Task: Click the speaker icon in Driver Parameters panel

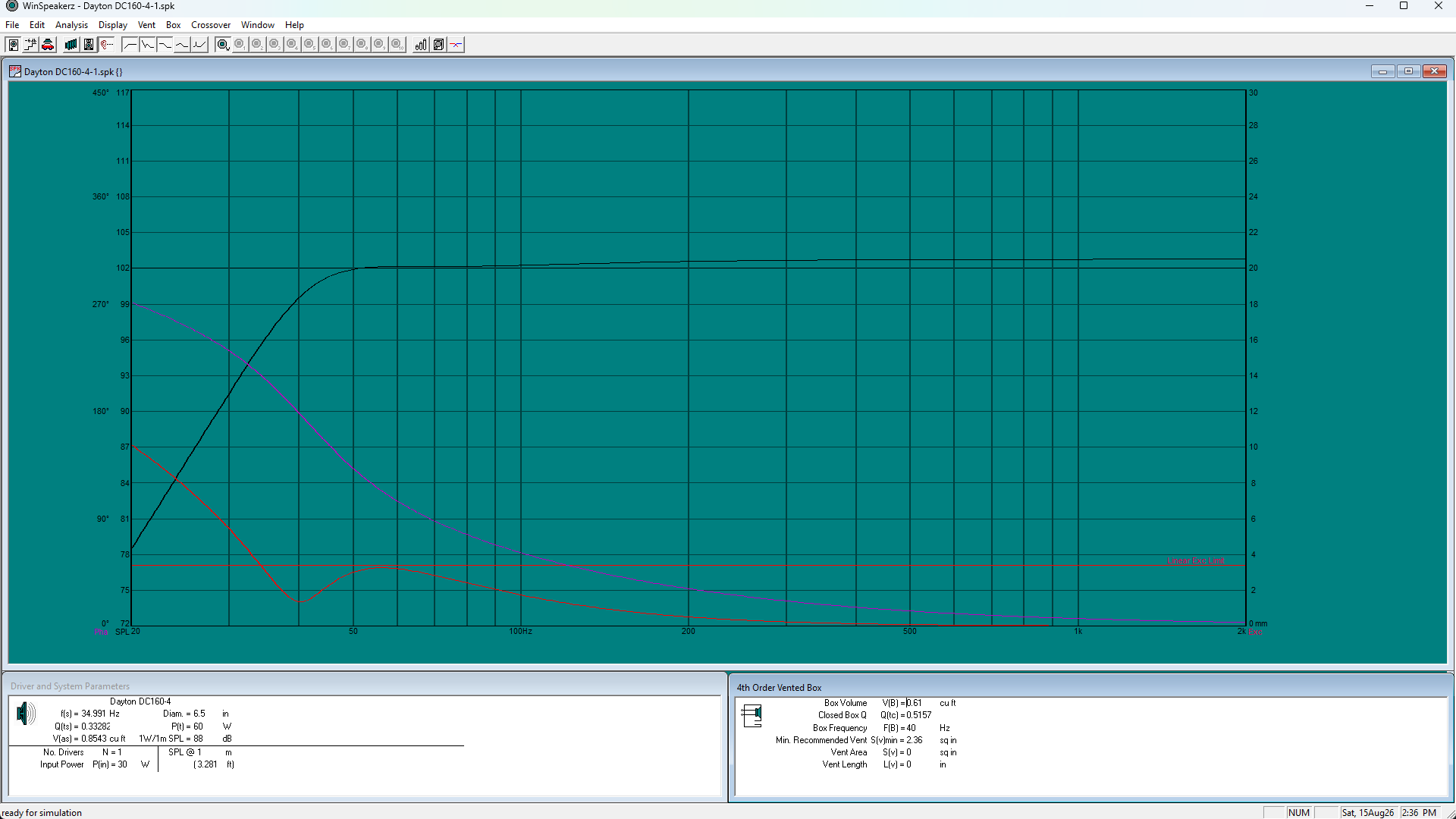Action: (x=26, y=714)
